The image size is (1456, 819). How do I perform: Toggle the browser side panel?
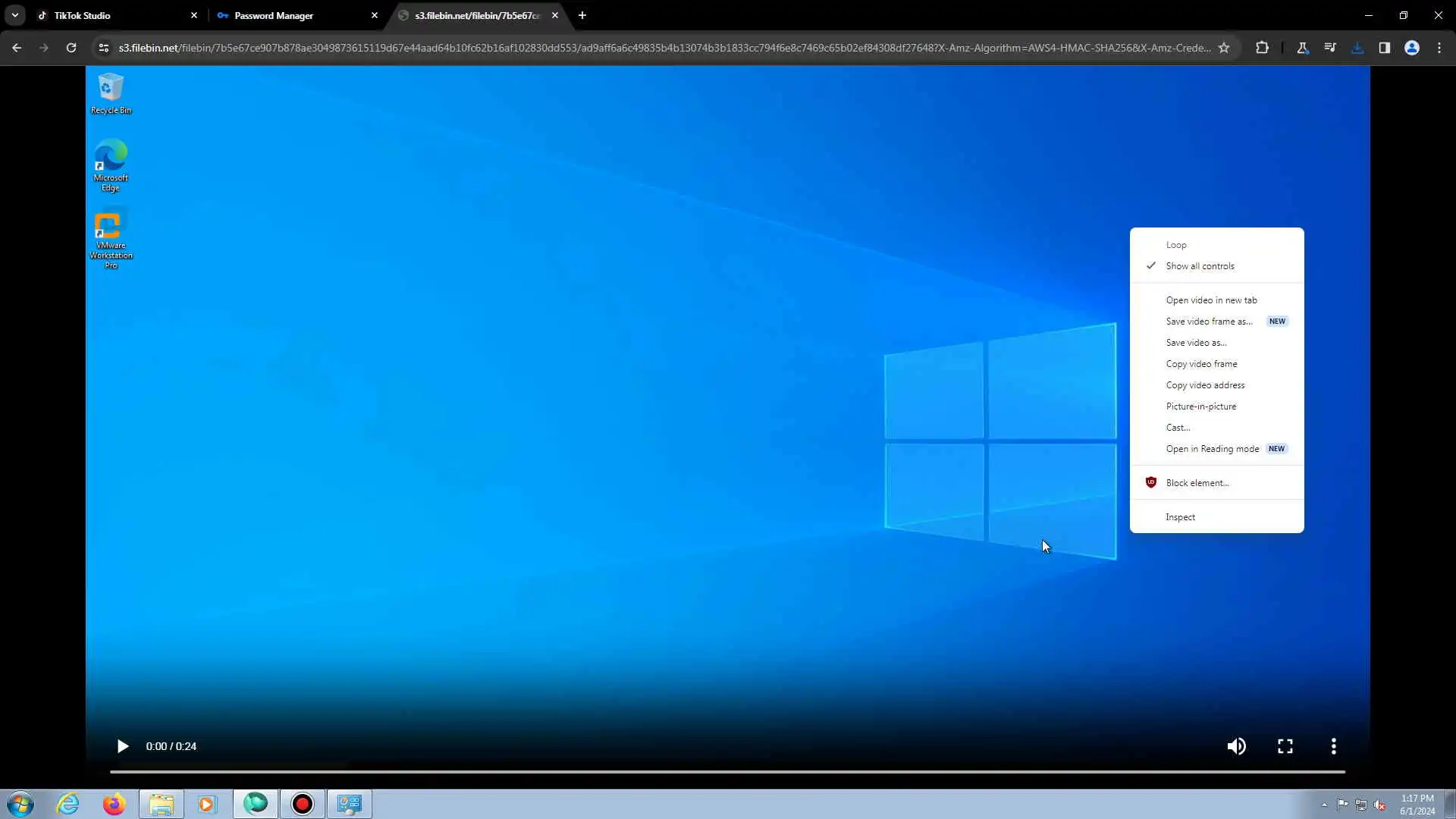point(1384,48)
